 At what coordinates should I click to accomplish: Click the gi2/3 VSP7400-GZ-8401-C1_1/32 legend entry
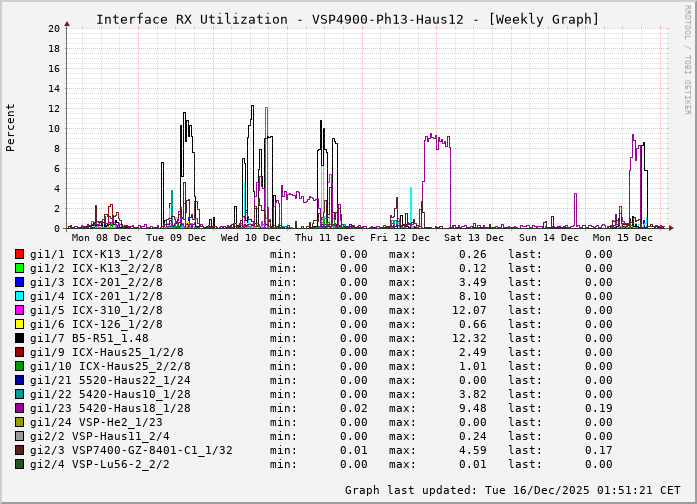[131, 451]
